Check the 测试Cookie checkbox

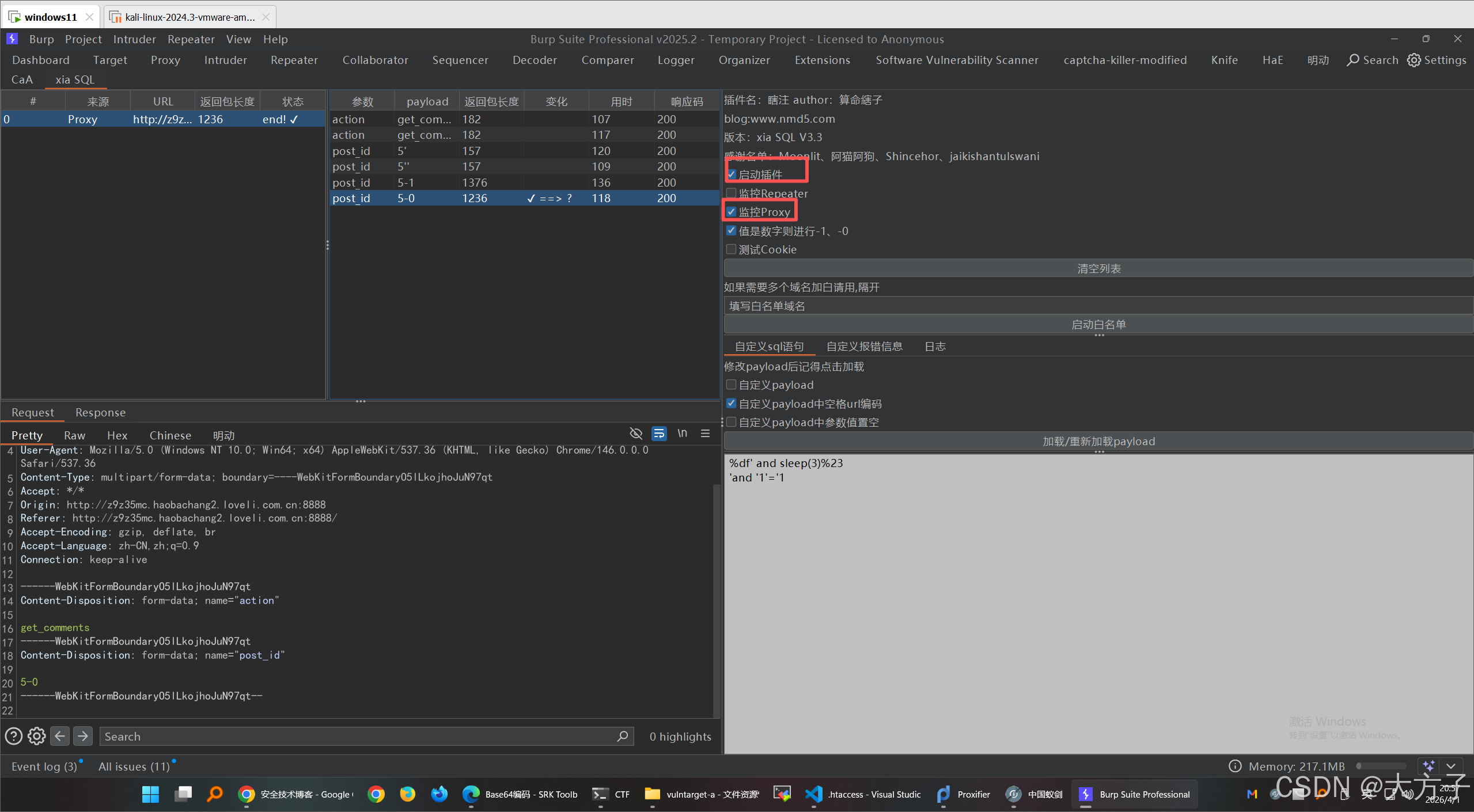(x=731, y=249)
